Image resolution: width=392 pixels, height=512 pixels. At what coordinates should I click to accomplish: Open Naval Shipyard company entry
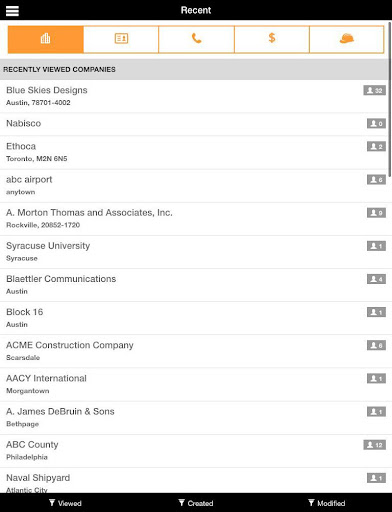[x=194, y=480]
